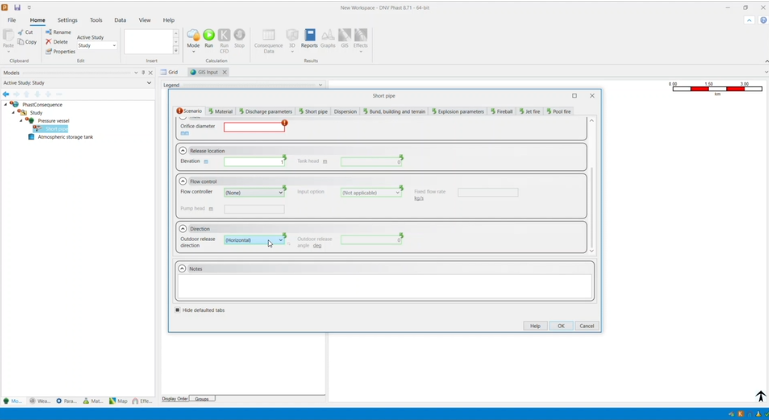Open the File menu
This screenshot has height=420, width=769.
[12, 20]
